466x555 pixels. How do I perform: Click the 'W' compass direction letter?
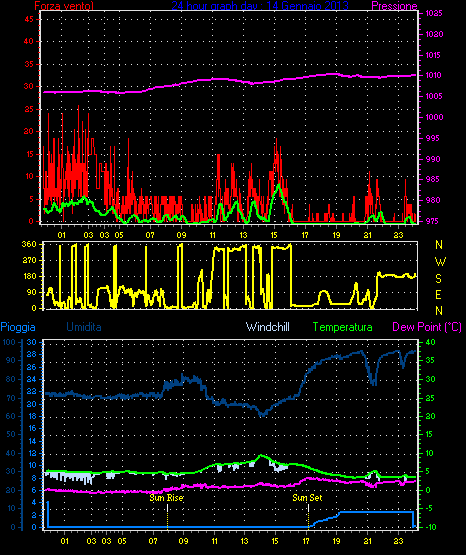point(440,262)
